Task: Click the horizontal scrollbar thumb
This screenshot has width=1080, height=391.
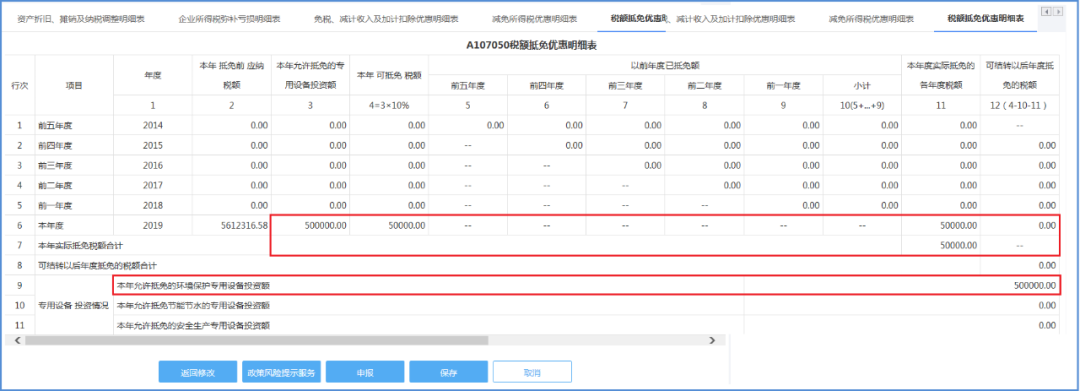Action: click(256, 340)
